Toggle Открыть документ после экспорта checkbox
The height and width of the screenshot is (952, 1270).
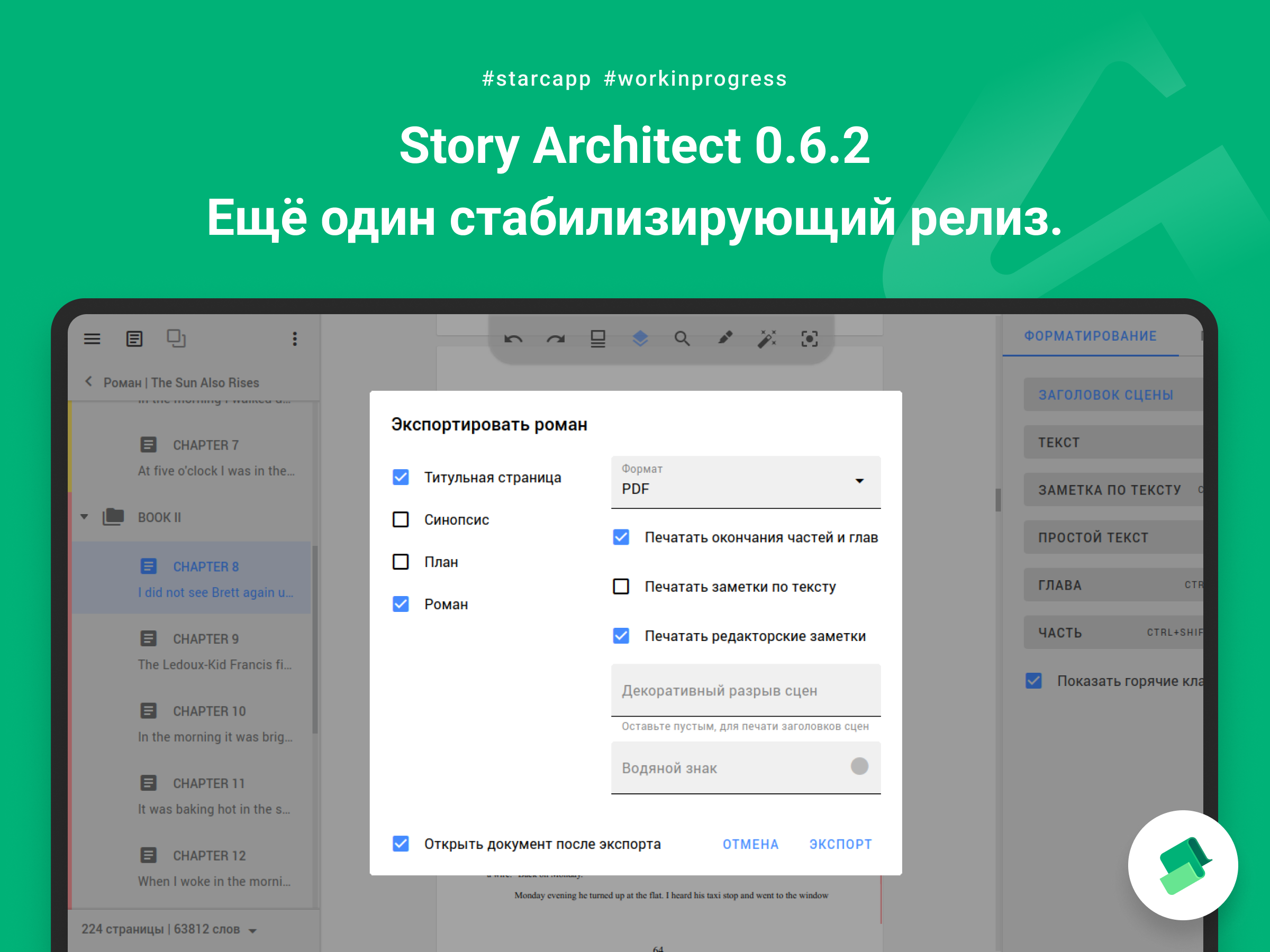tap(401, 844)
